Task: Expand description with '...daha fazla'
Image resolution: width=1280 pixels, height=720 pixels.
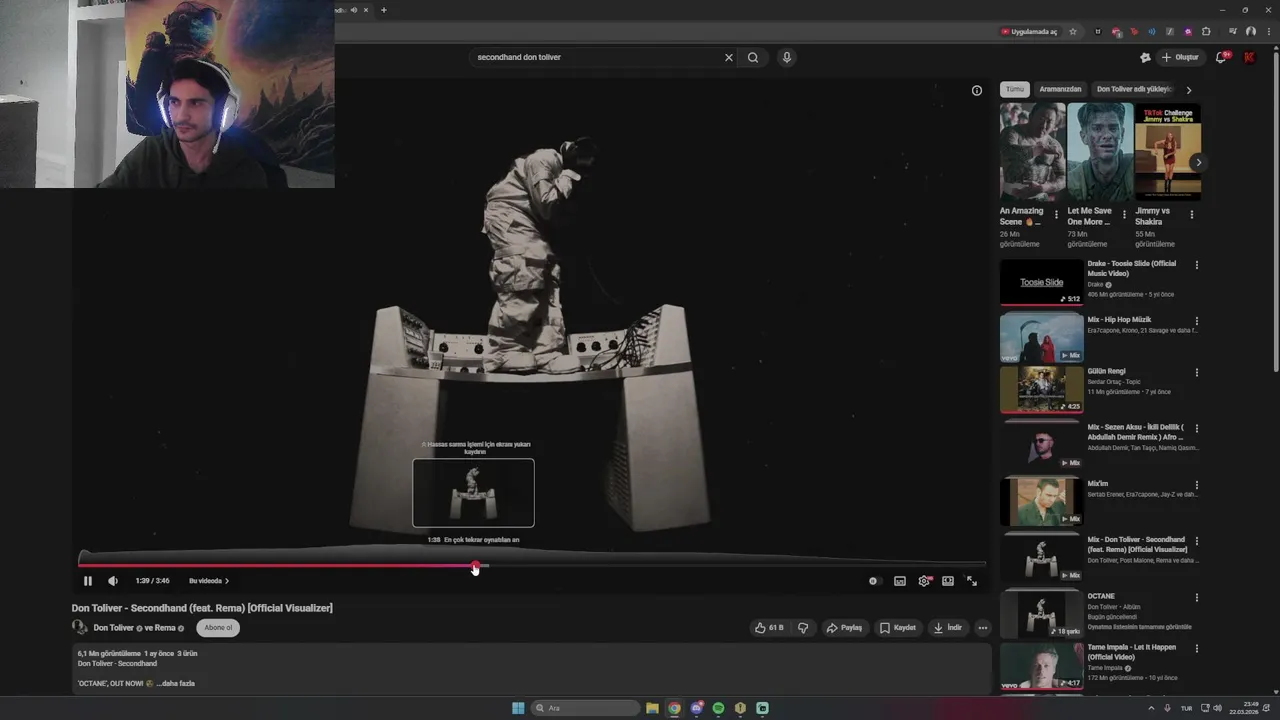Action: coord(175,684)
